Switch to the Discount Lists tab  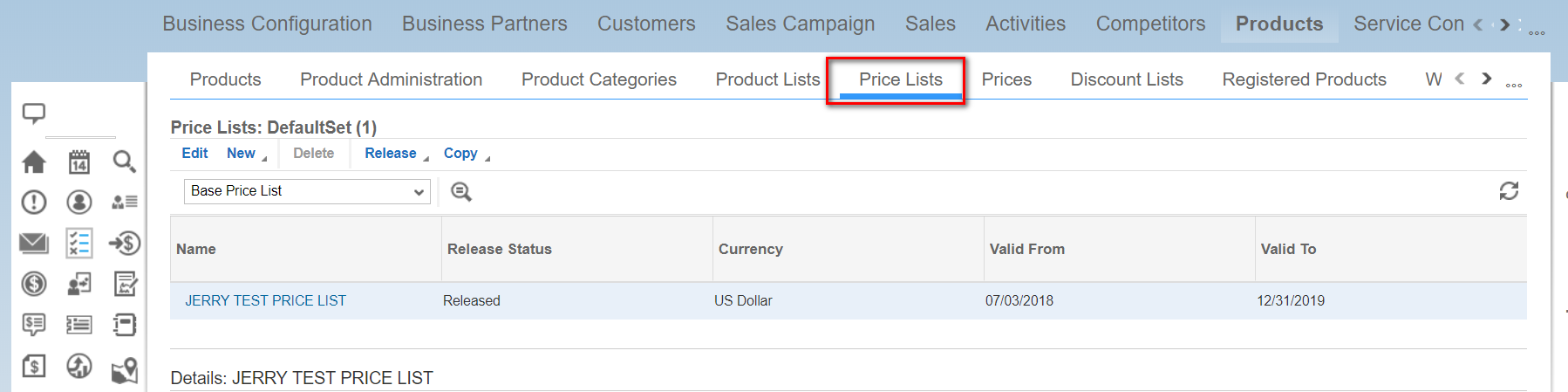click(1127, 79)
